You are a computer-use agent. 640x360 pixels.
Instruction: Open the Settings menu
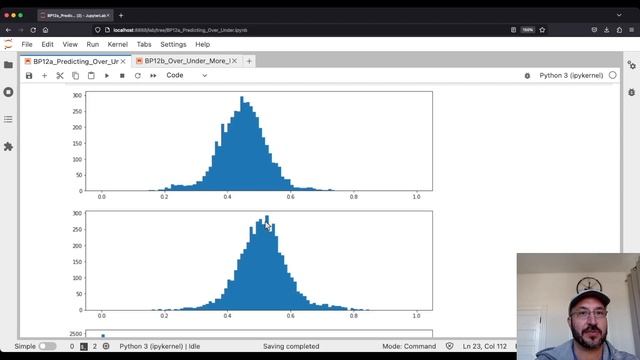point(173,44)
